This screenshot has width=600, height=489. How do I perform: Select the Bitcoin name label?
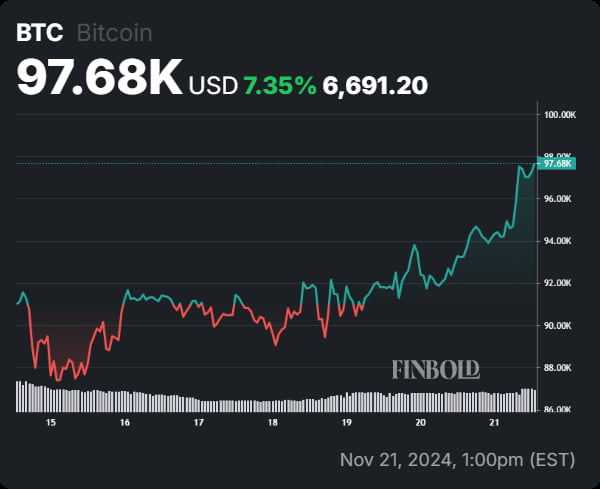coord(114,33)
